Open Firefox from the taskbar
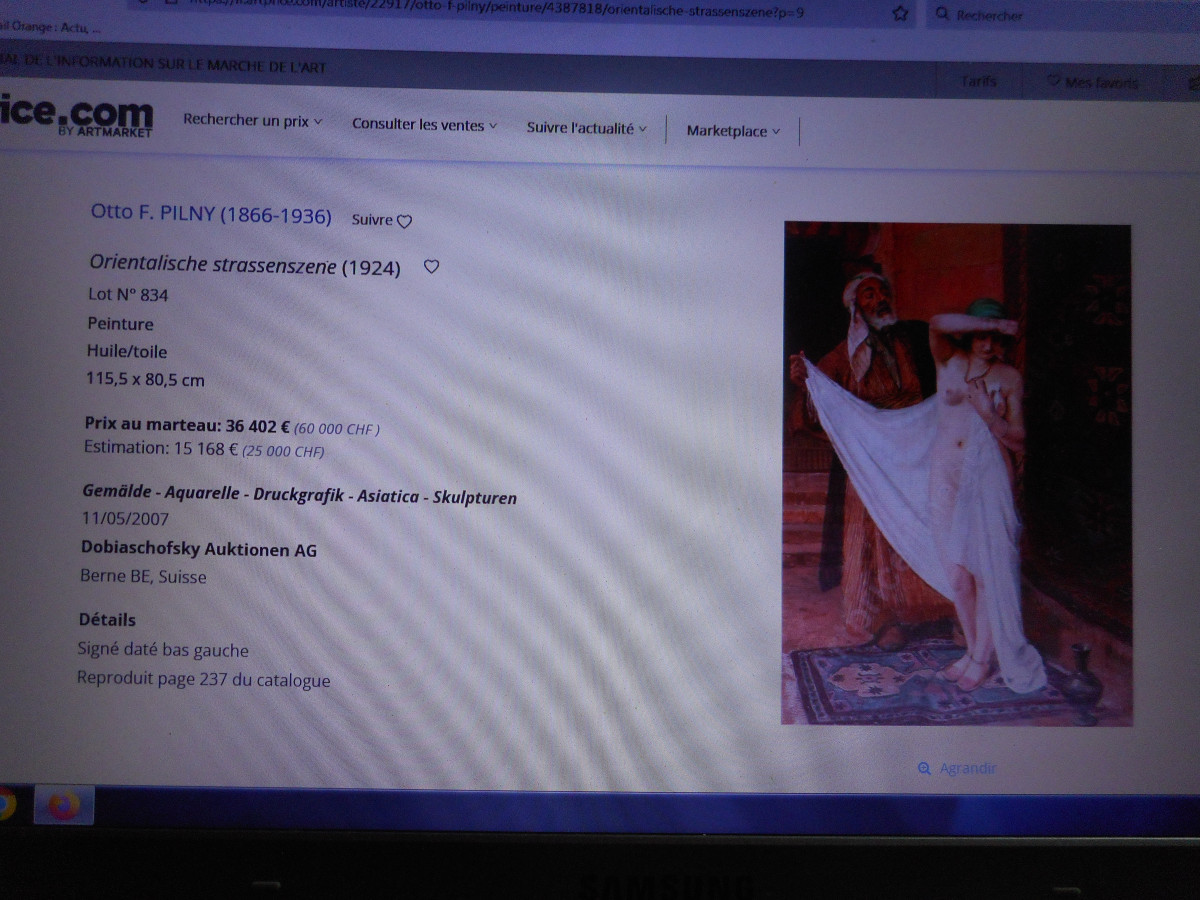Image resolution: width=1200 pixels, height=900 pixels. [x=64, y=804]
